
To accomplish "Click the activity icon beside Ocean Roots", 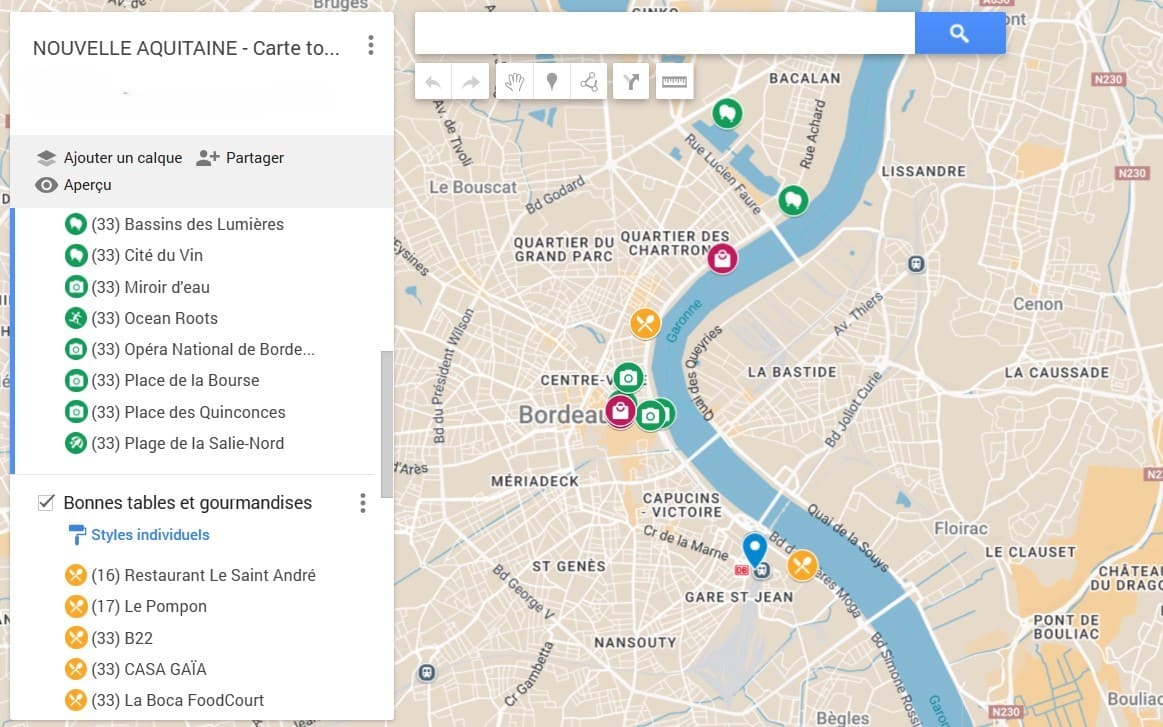I will [76, 318].
